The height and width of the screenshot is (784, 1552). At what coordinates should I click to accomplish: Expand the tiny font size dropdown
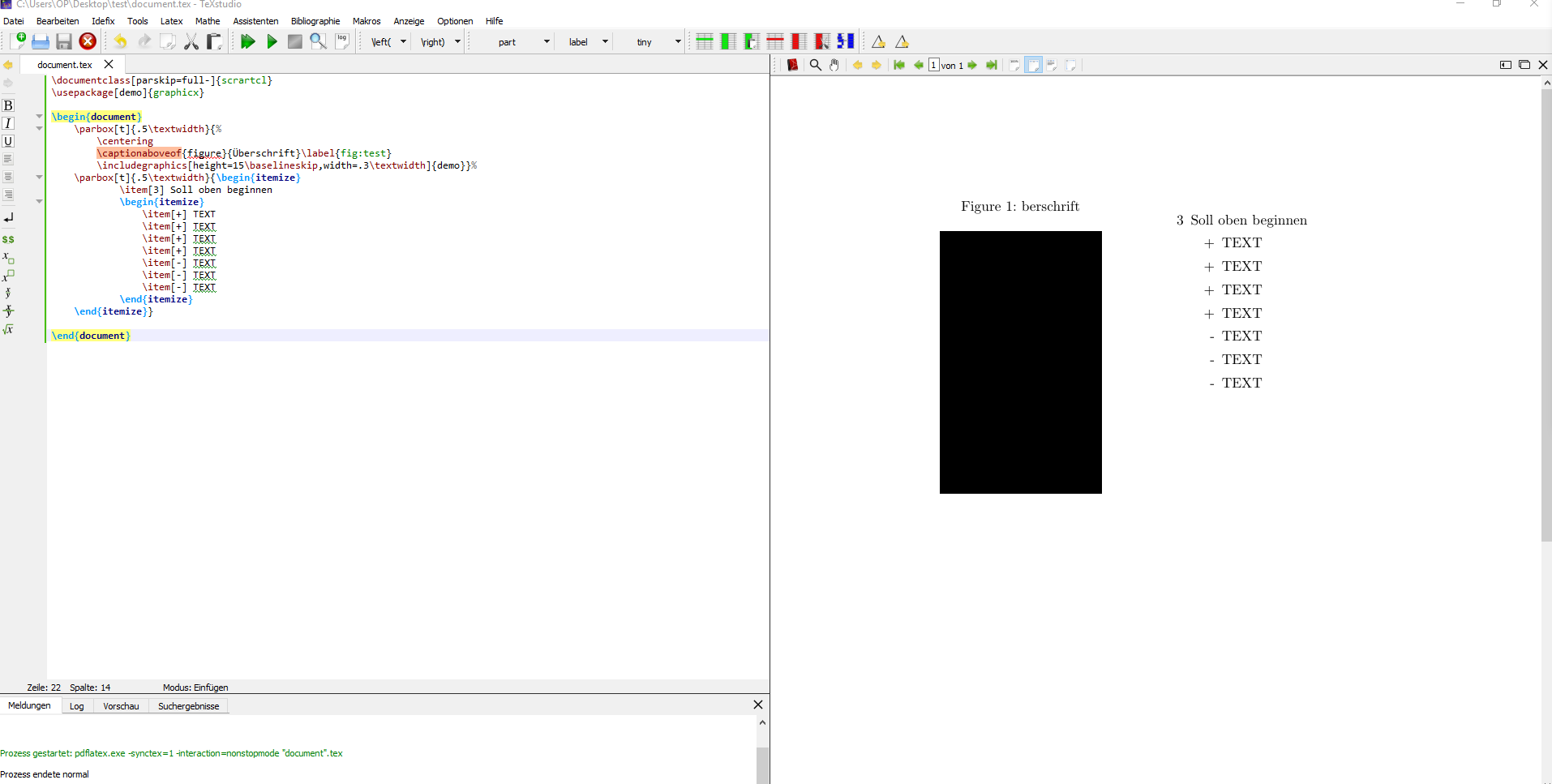coord(678,41)
